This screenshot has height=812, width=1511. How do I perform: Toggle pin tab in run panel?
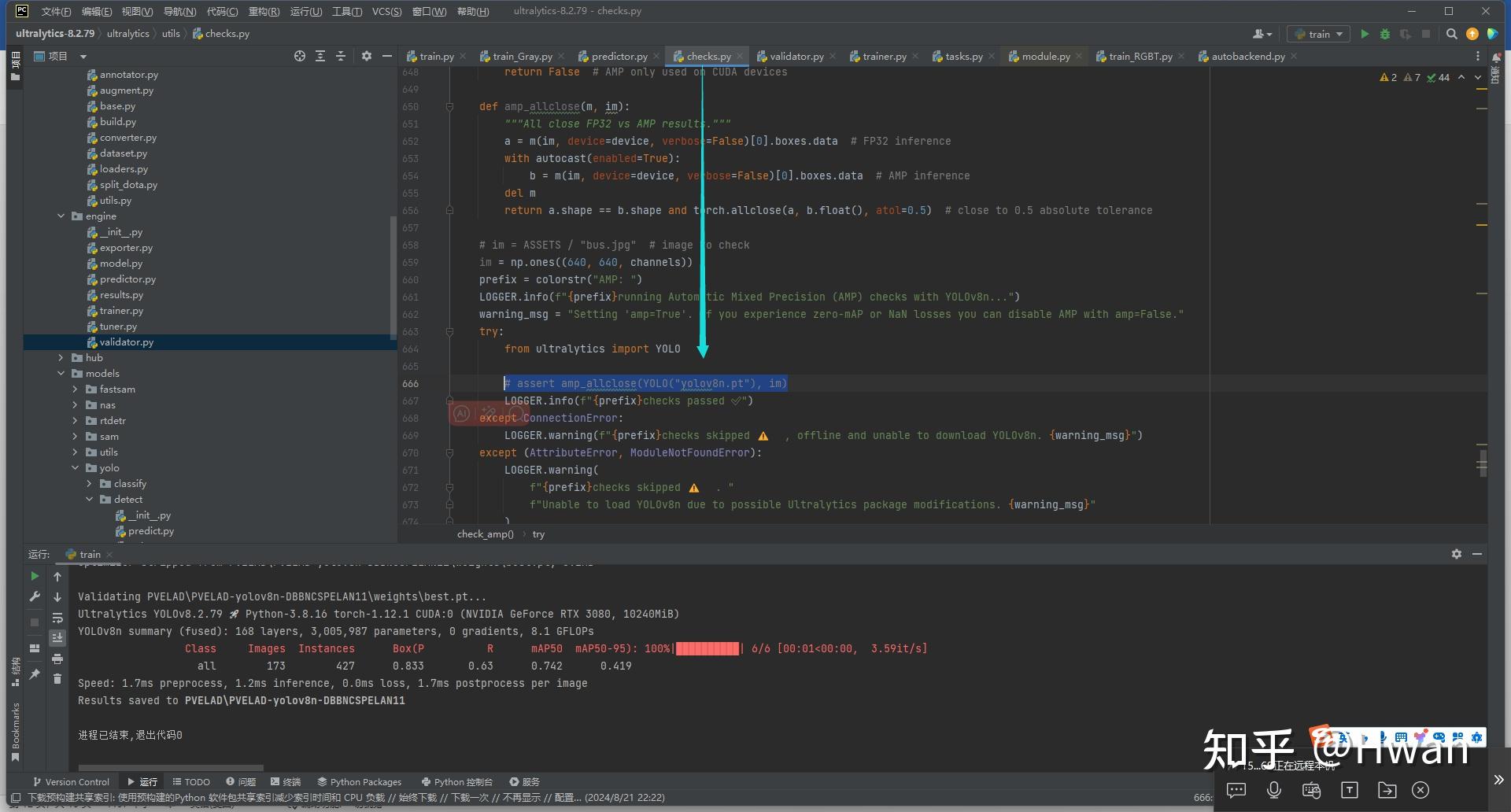pyautogui.click(x=35, y=674)
